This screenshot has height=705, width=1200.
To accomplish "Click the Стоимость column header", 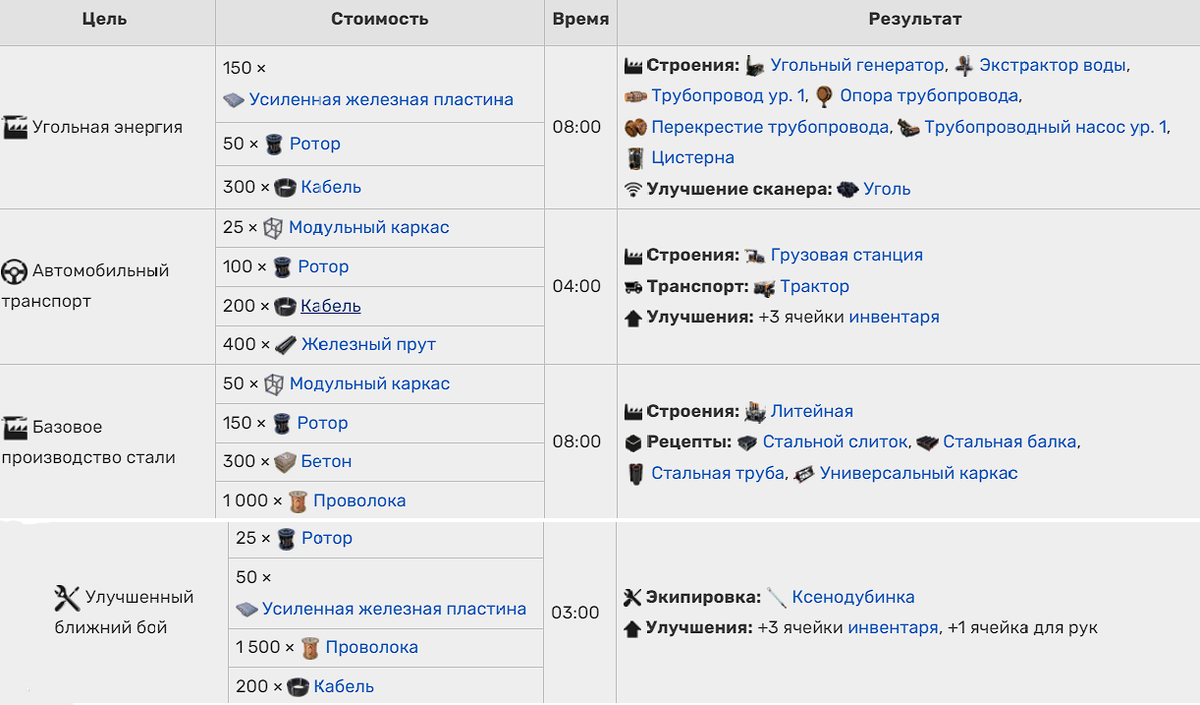I will (x=380, y=19).
